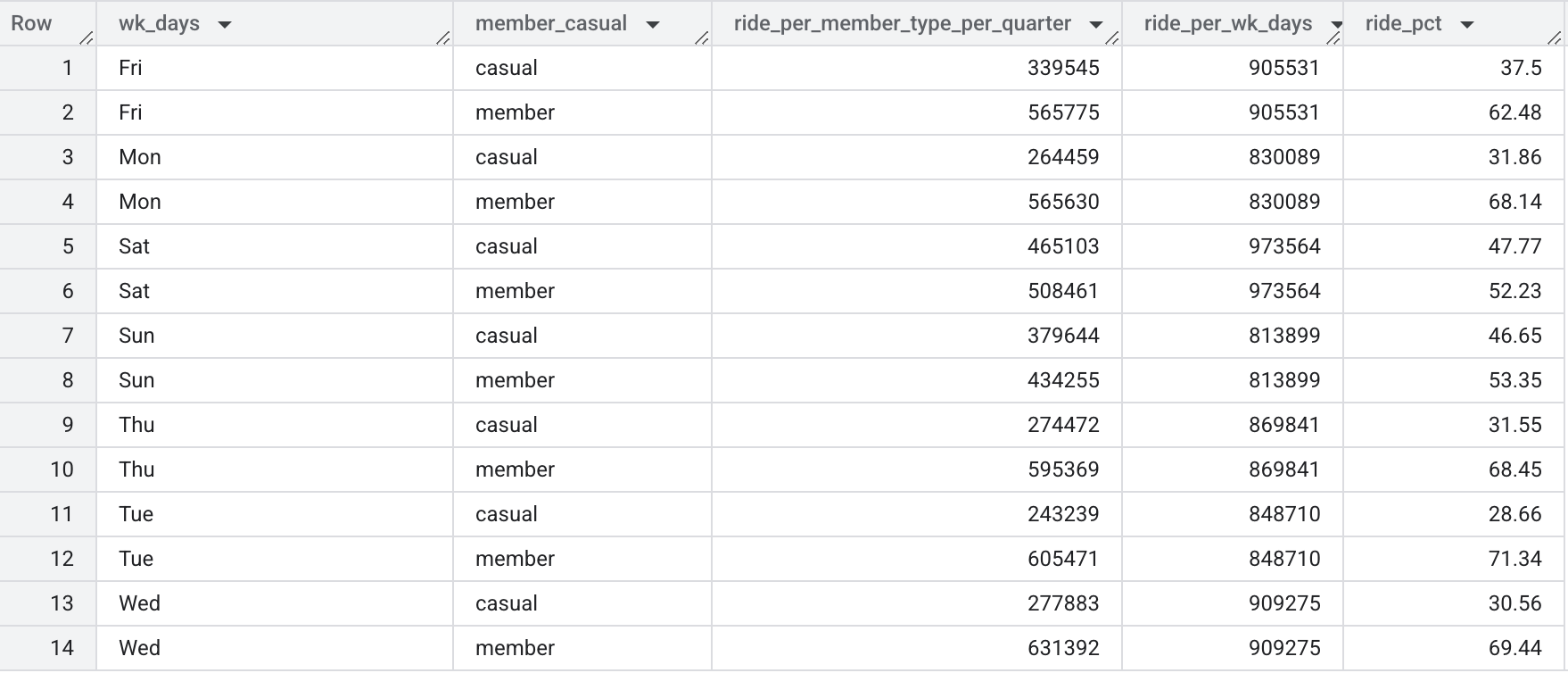
Task: Select the Sat casual ride_pct cell 47.77
Action: coord(1454,246)
